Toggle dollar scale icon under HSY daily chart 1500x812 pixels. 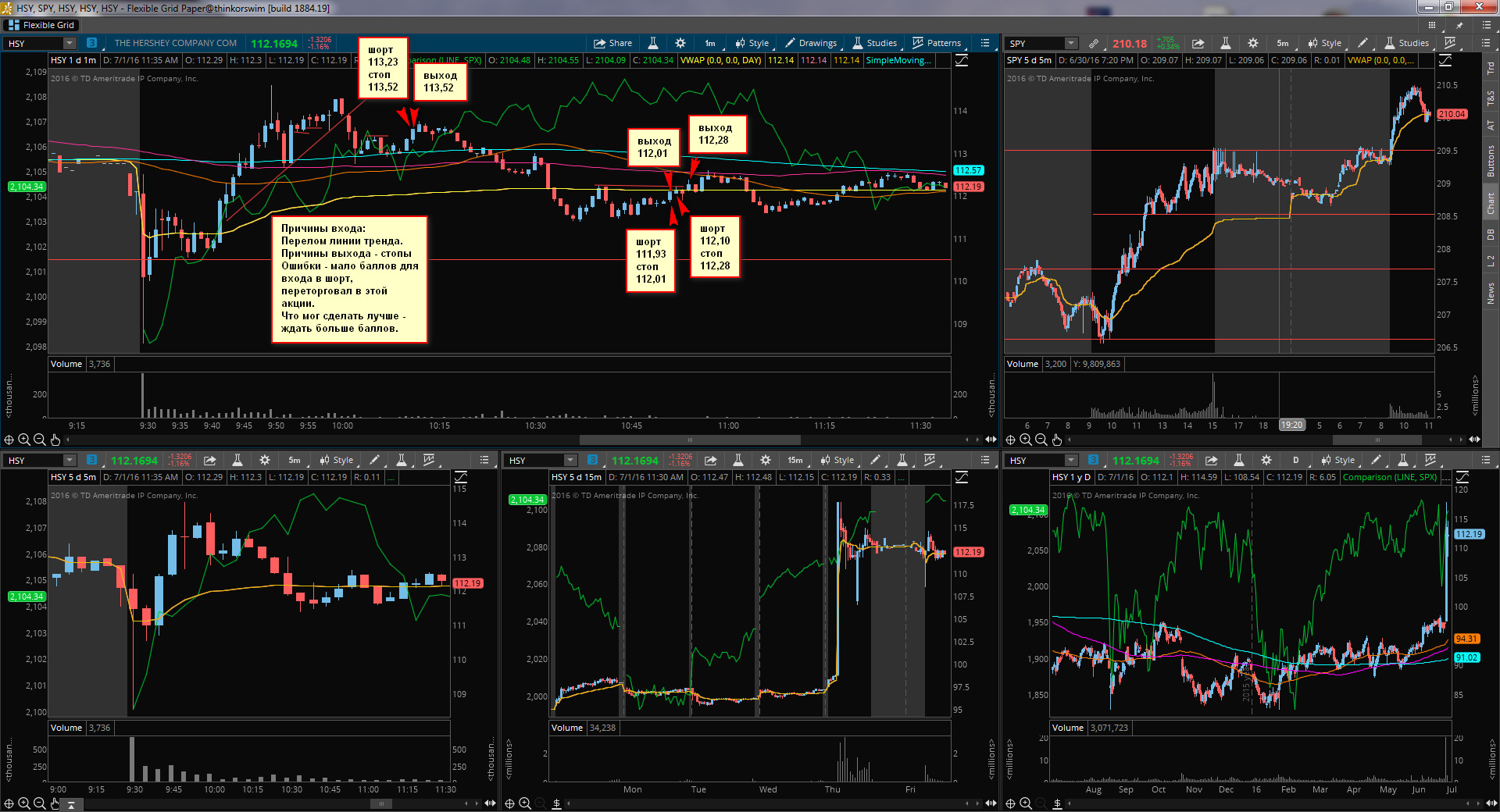[1058, 803]
